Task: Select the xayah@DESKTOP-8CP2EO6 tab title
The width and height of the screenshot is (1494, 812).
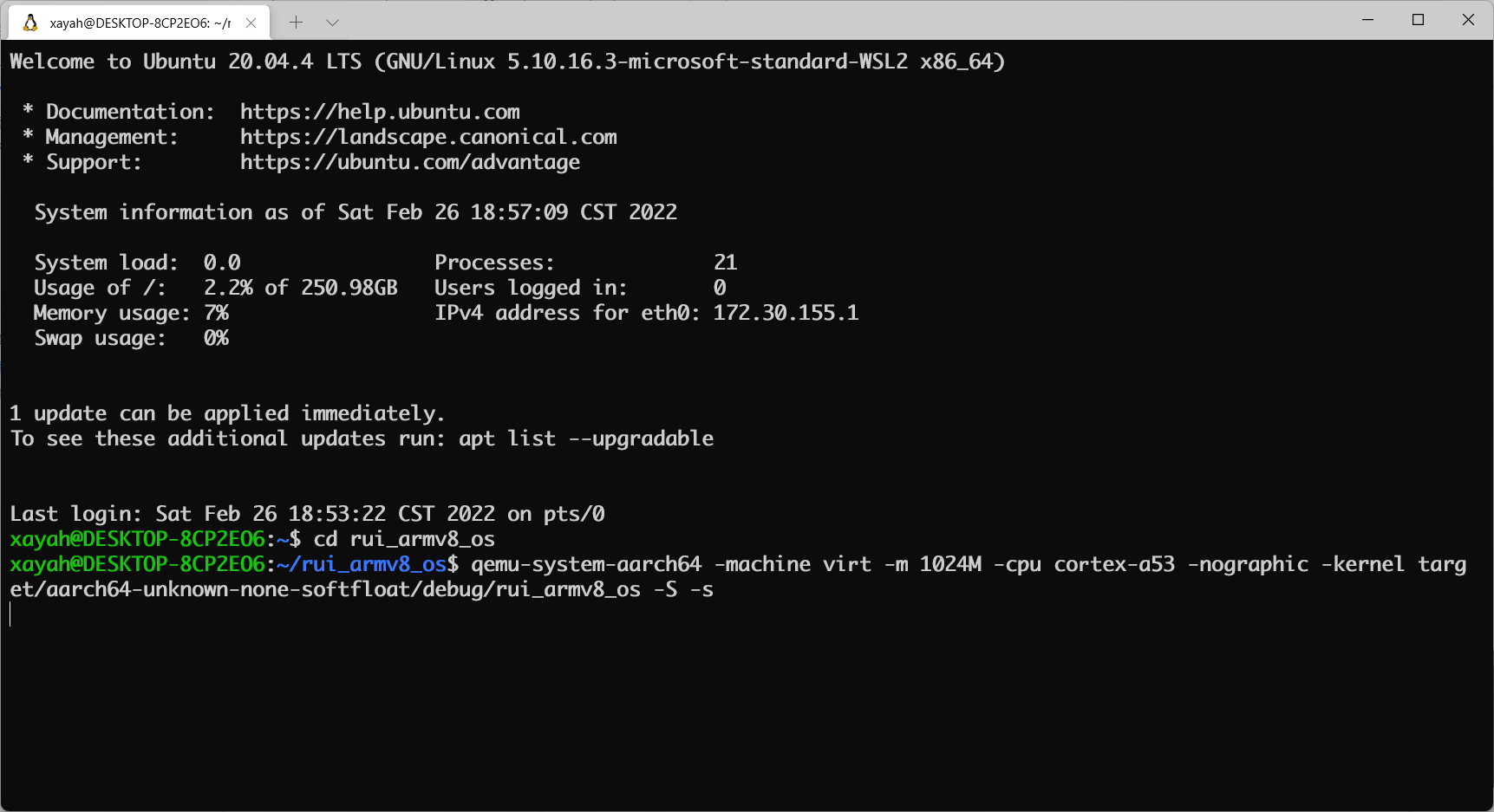Action: point(140,23)
